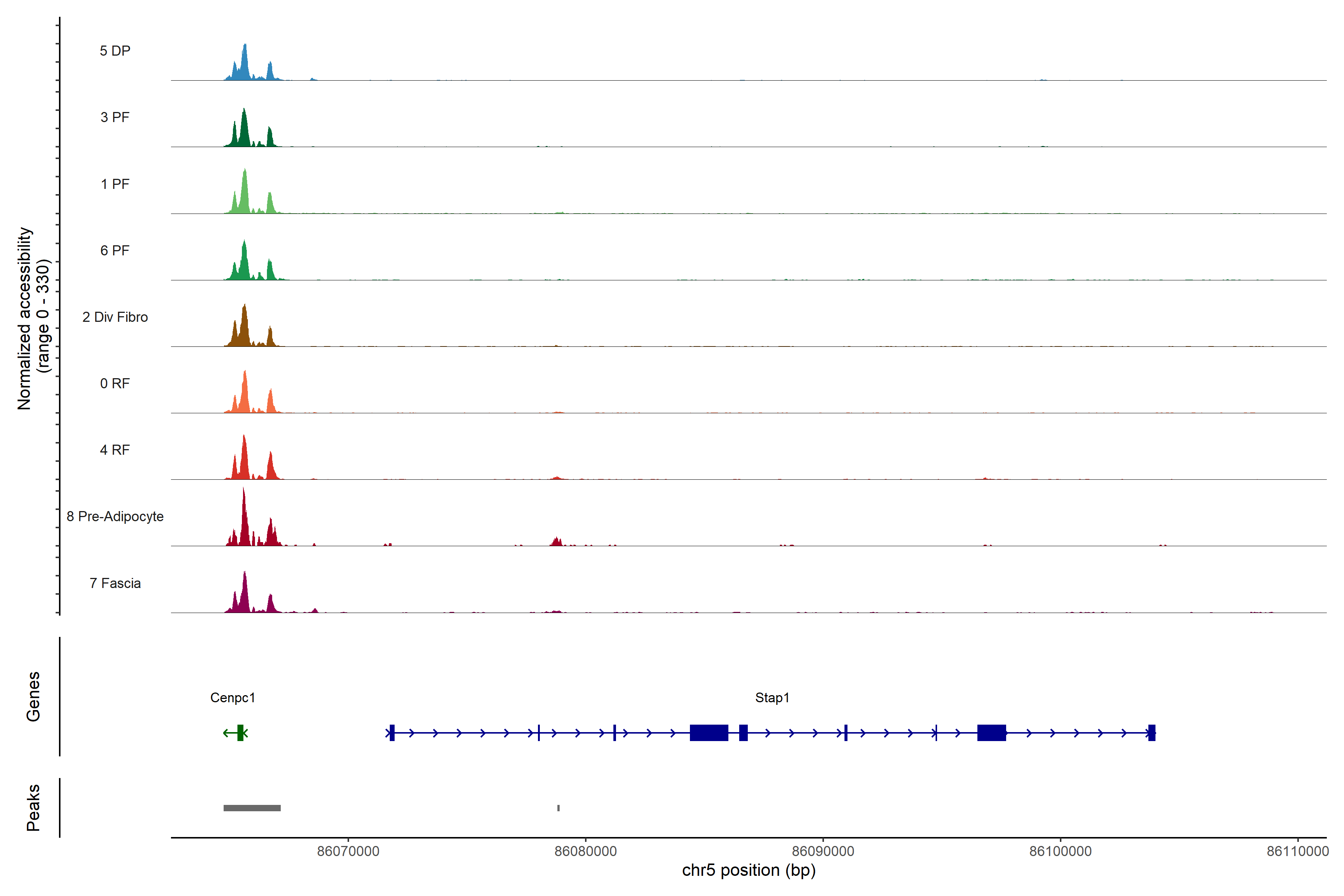Select the Cenpc1 gene label

pyautogui.click(x=233, y=697)
